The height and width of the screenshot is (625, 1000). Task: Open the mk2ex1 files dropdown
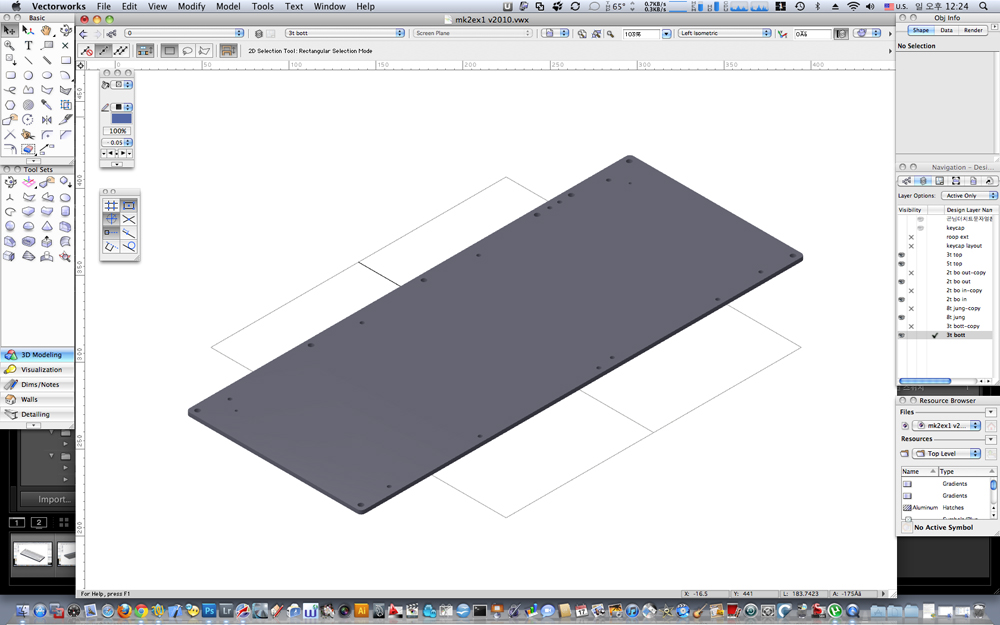[946, 425]
